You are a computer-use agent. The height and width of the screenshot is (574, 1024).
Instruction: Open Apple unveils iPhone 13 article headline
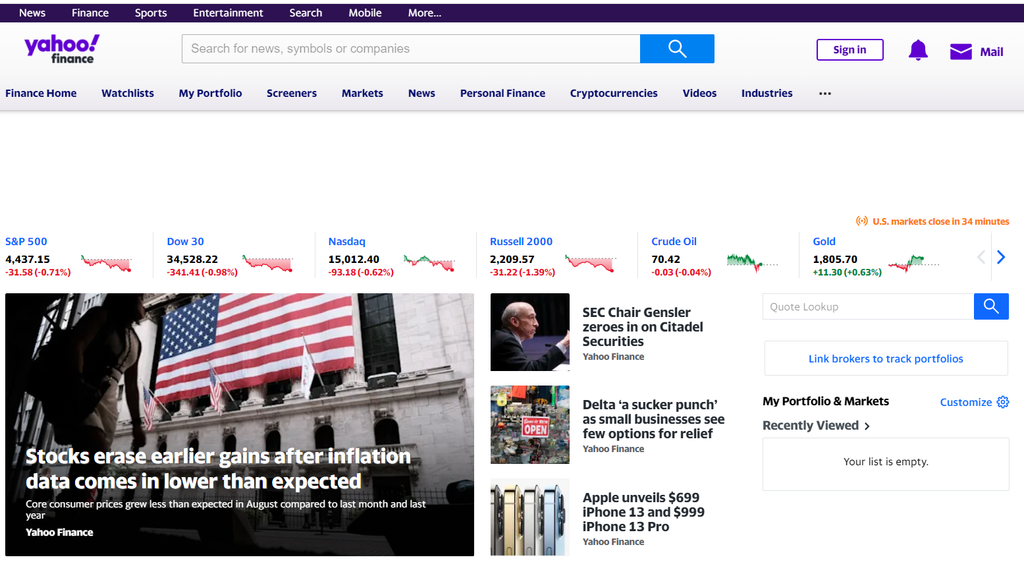(x=643, y=512)
